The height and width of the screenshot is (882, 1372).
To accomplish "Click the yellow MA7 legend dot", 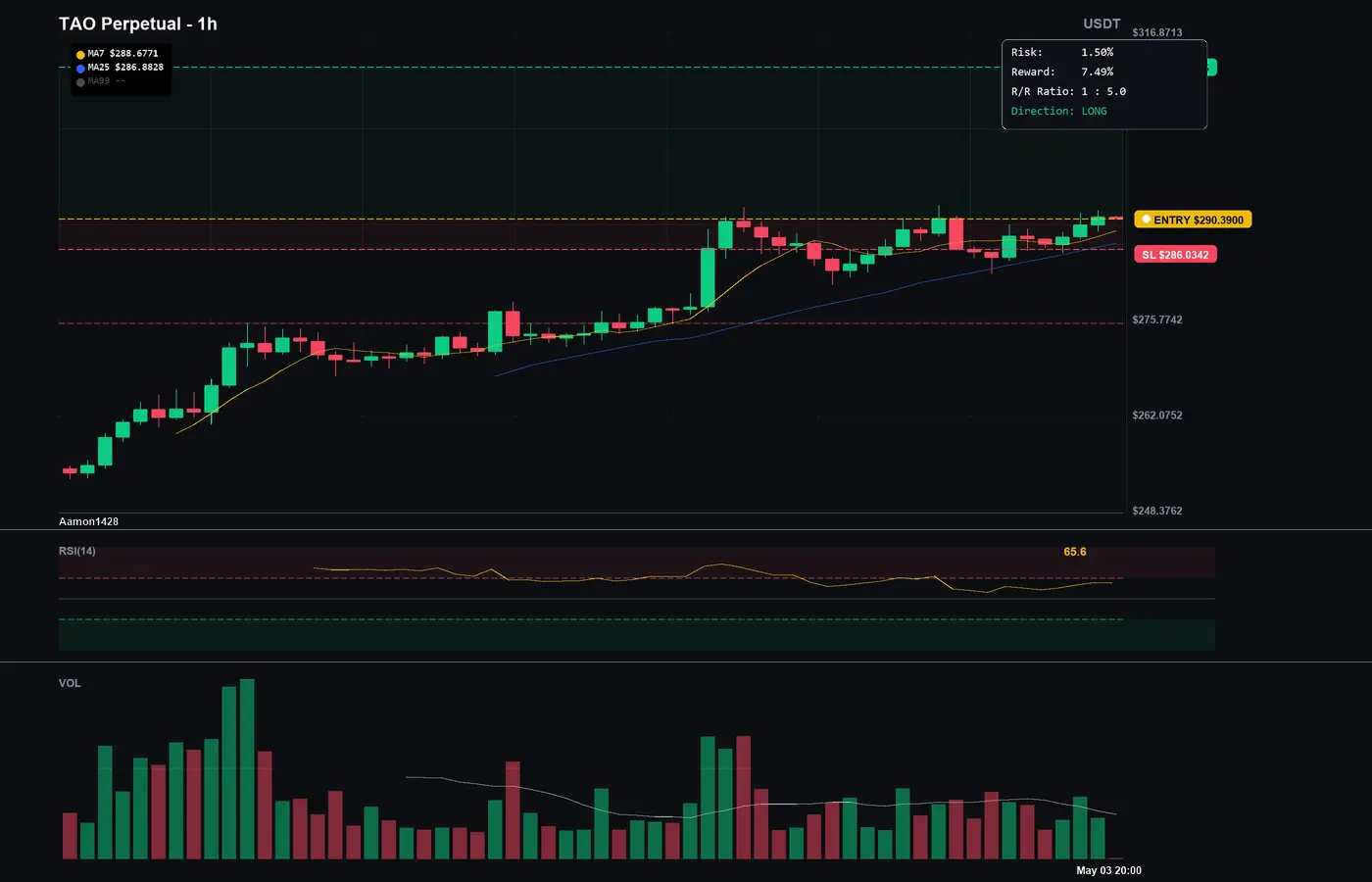I will click(x=80, y=55).
